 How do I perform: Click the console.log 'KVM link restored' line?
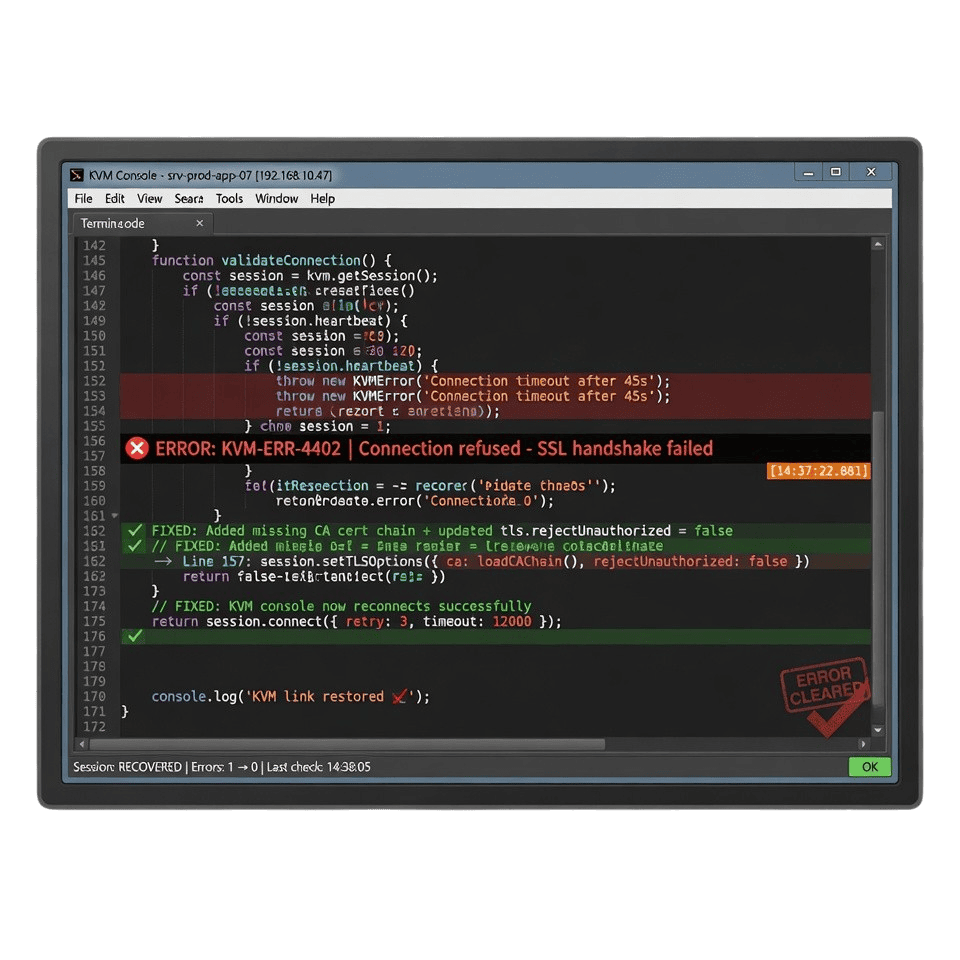[291, 696]
